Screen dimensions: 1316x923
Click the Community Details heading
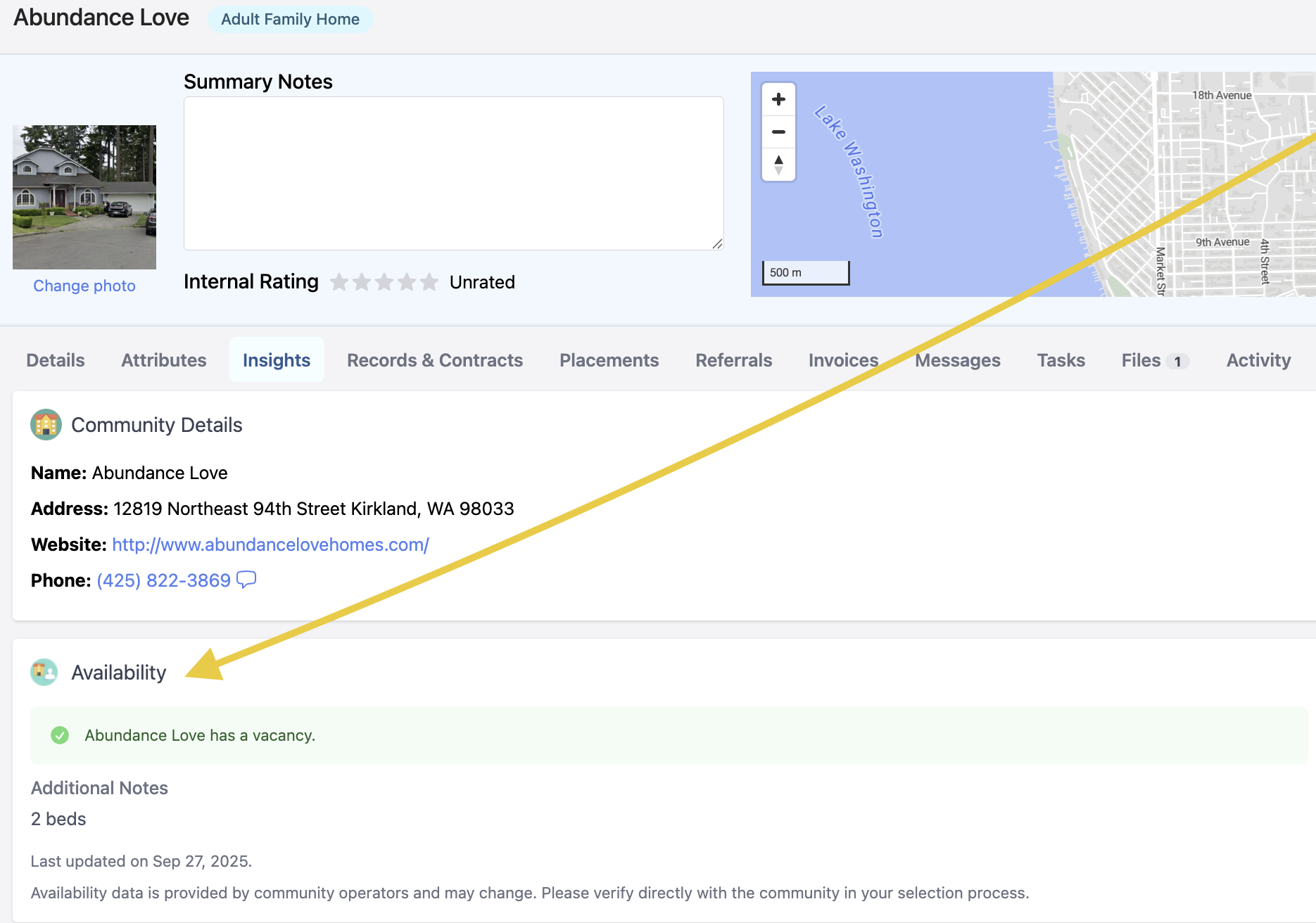point(157,425)
